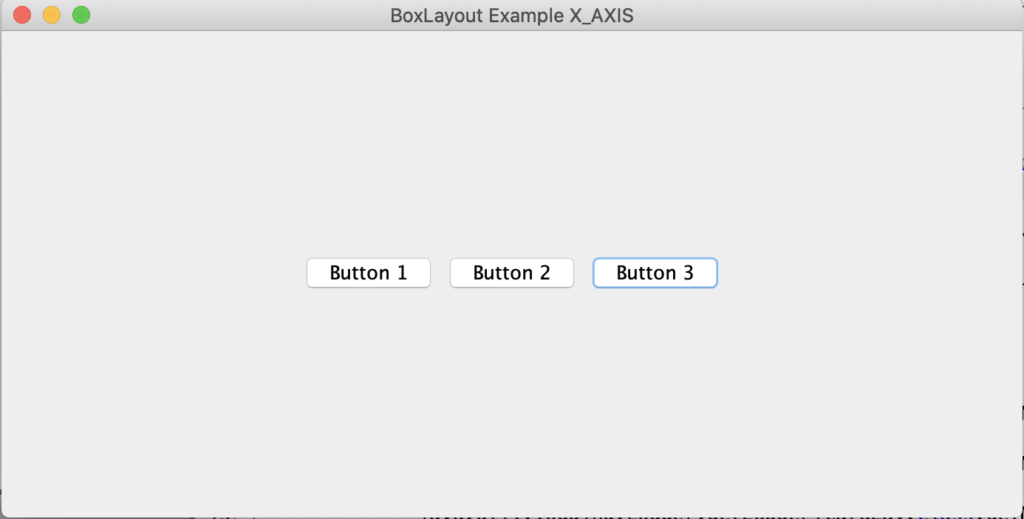
Task: Close the window with the red button
Action: click(22, 15)
